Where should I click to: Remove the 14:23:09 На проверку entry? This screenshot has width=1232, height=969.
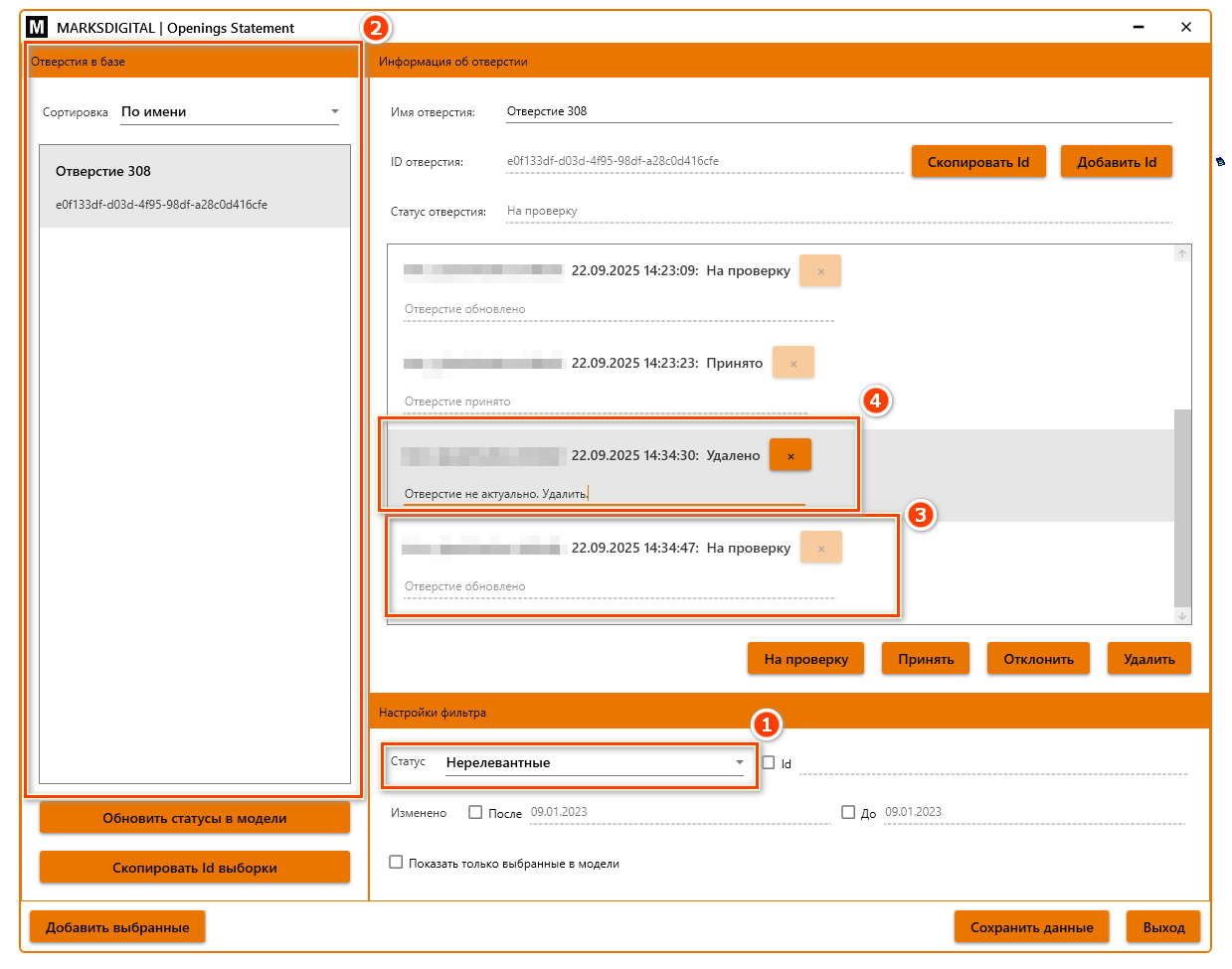820,271
